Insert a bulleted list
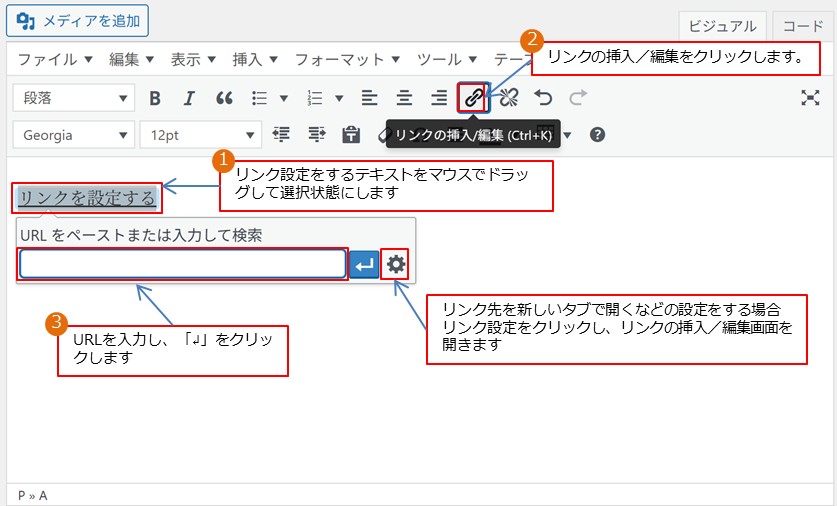The height and width of the screenshot is (506, 837). (259, 98)
